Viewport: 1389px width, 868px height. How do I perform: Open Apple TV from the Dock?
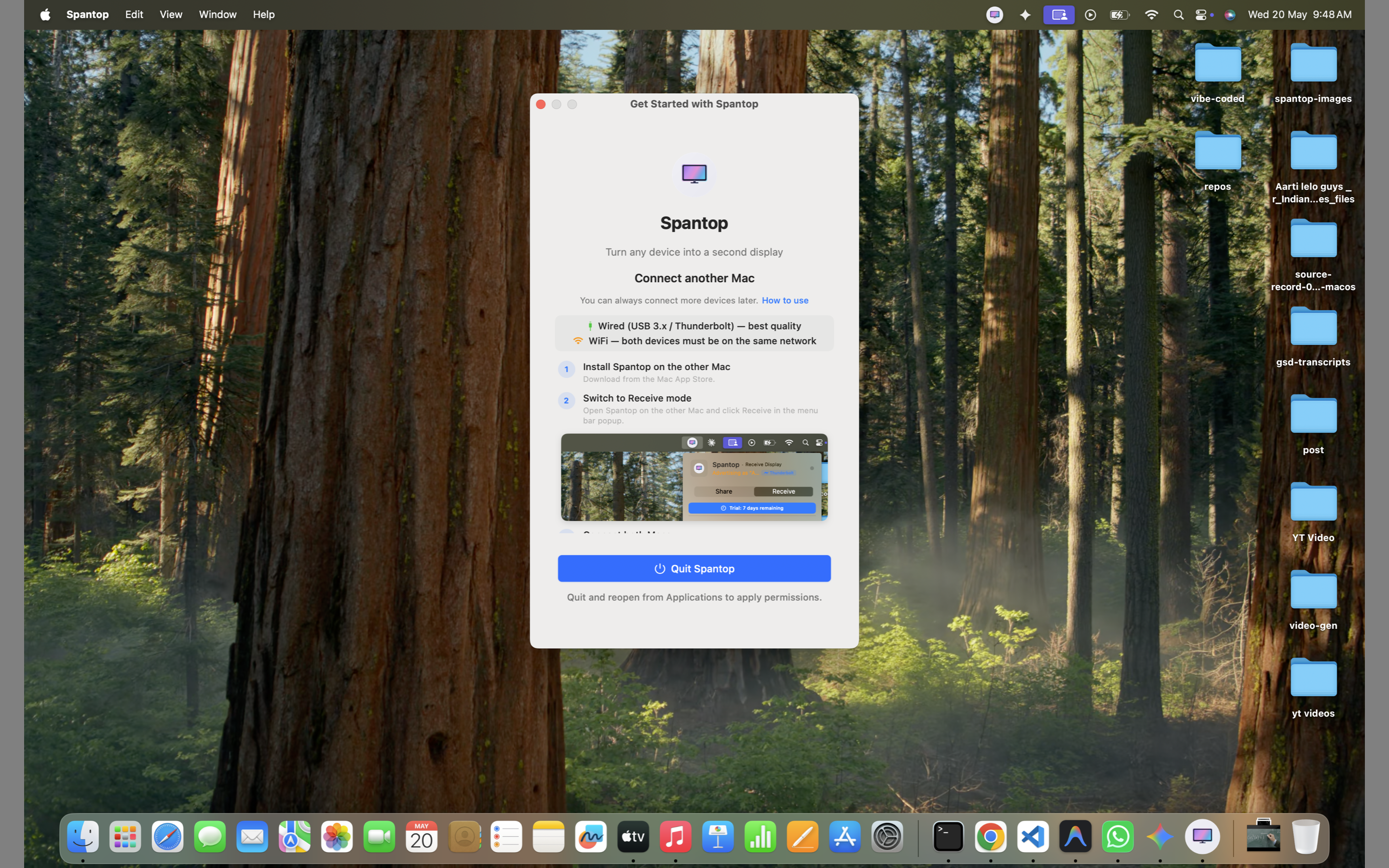coord(633,837)
